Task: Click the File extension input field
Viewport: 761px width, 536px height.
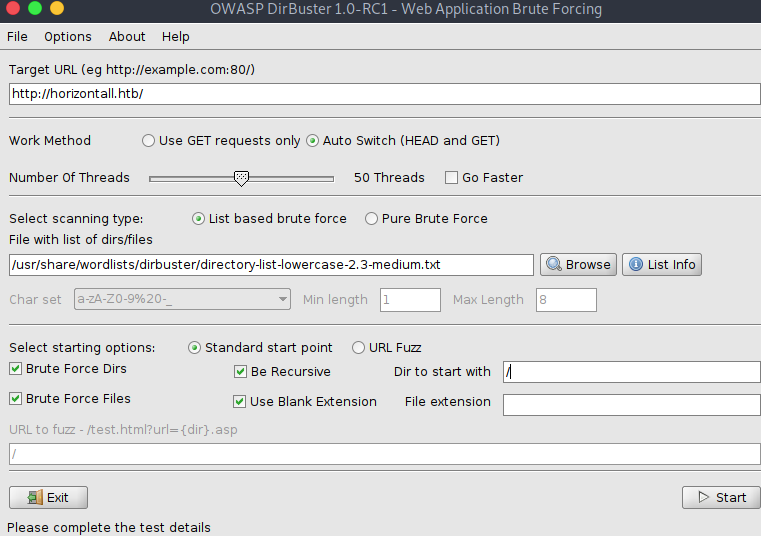Action: pos(631,405)
